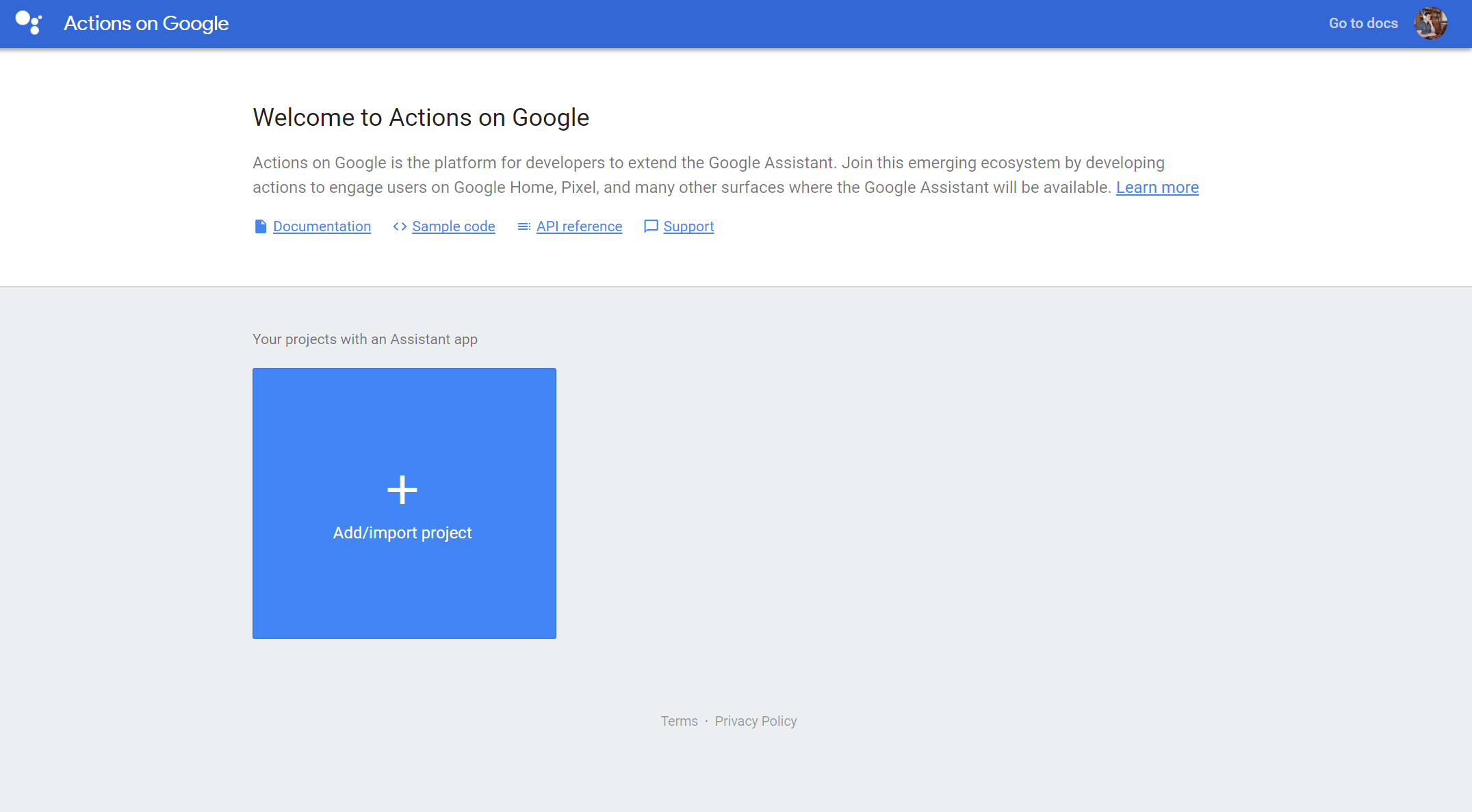Click Learn more about extending Google Assistant
The width and height of the screenshot is (1472, 812).
[1157, 187]
